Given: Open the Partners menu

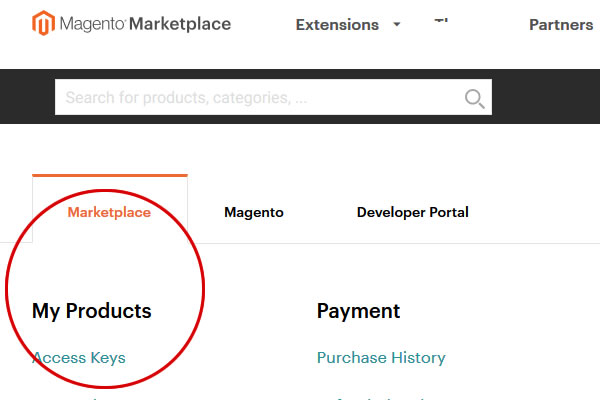Looking at the screenshot, I should [561, 25].
